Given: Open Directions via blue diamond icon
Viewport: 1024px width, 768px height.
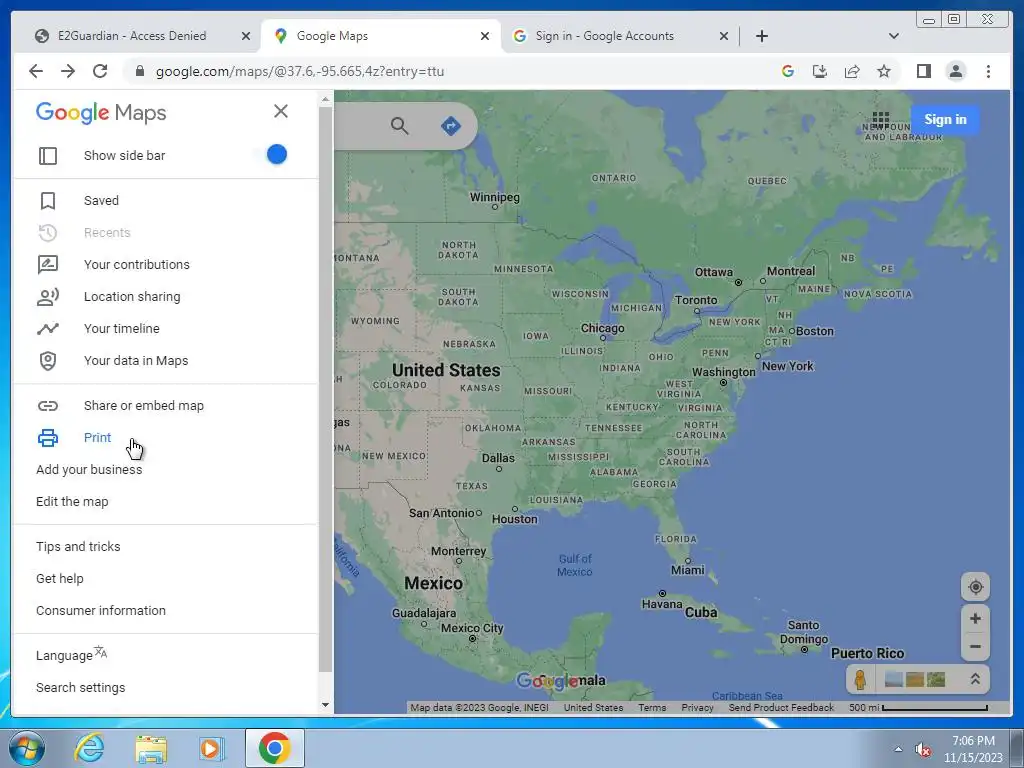Looking at the screenshot, I should pos(451,125).
